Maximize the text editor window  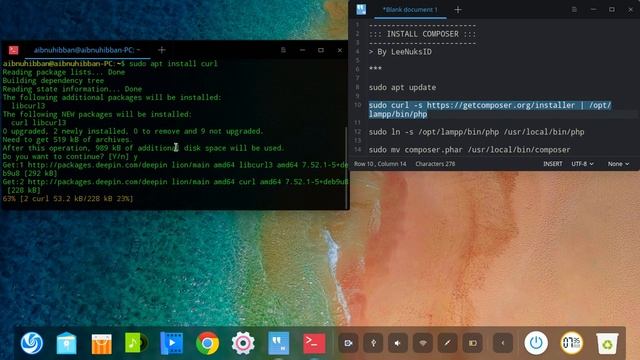[x=611, y=9]
